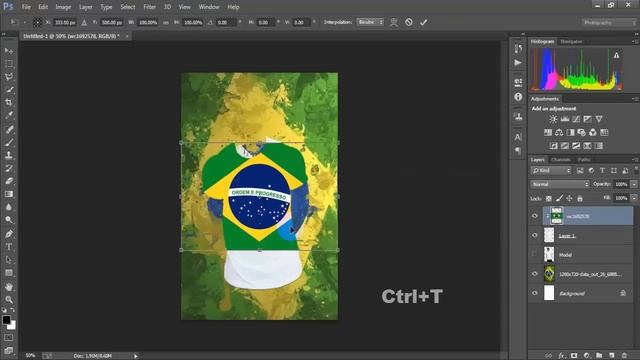Viewport: 640px width, 360px height.
Task: Add a Levels adjustment
Action: [564, 119]
